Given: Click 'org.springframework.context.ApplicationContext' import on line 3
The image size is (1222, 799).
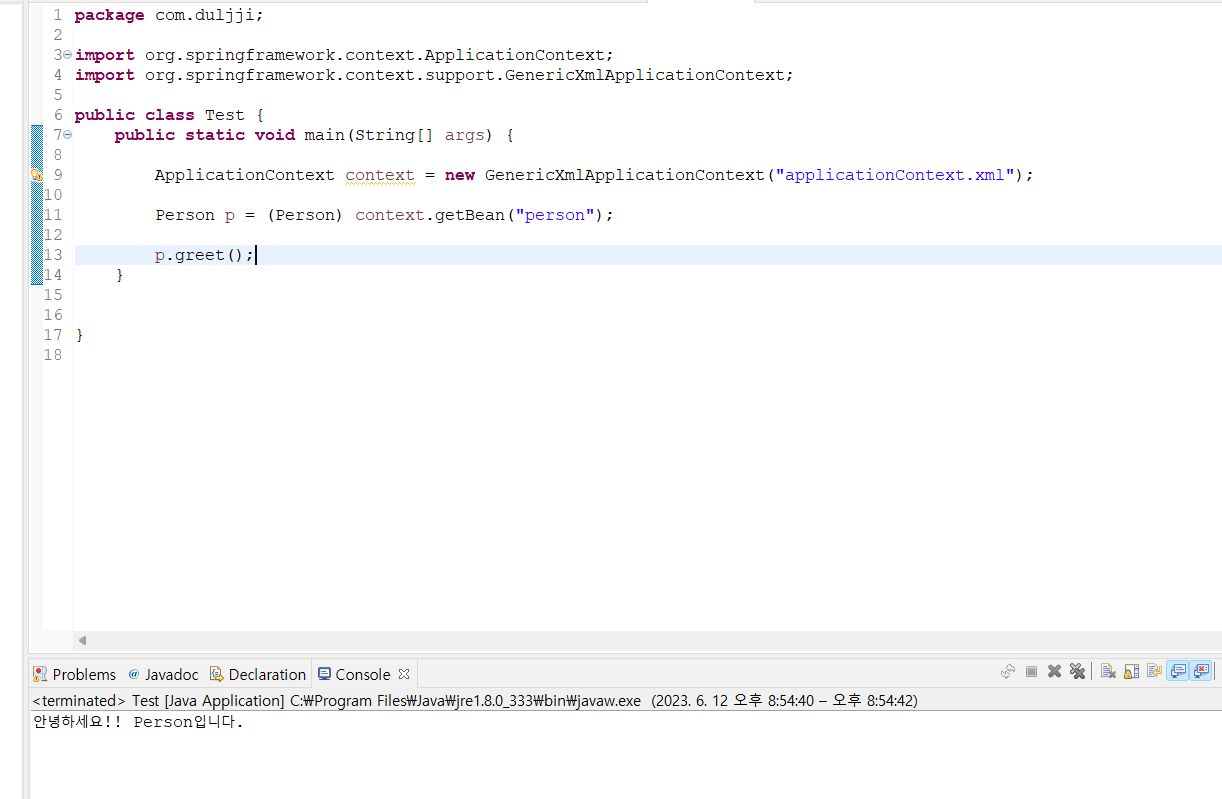Looking at the screenshot, I should [x=375, y=55].
